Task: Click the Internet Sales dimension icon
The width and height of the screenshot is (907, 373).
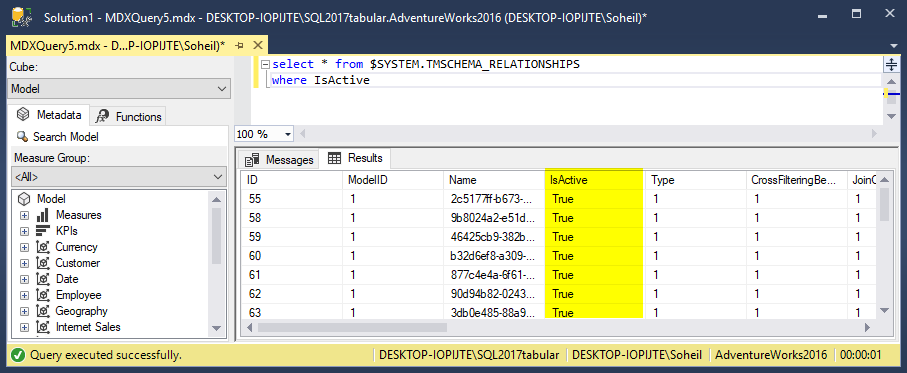Action: coord(42,327)
